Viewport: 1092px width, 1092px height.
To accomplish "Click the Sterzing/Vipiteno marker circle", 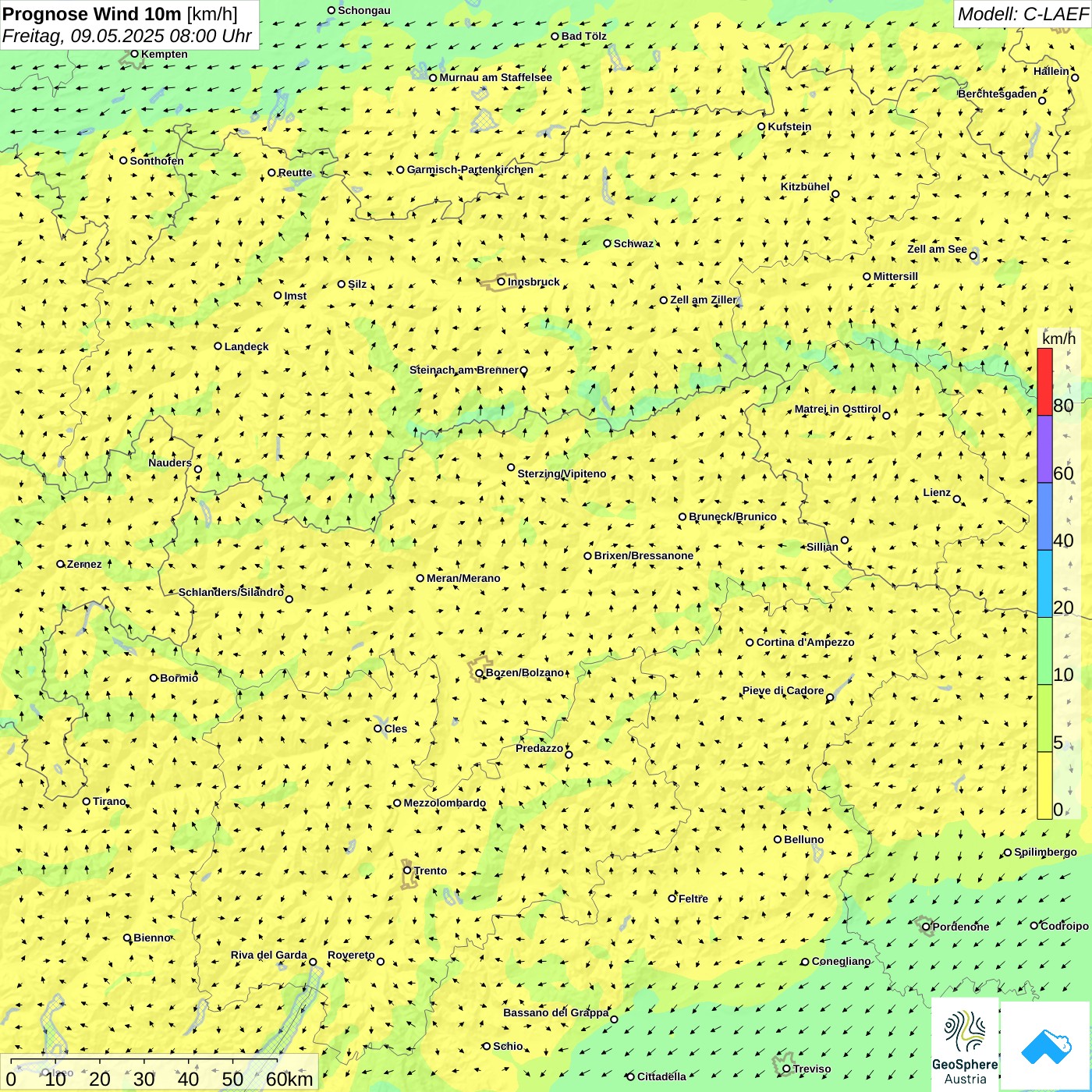I will [512, 467].
